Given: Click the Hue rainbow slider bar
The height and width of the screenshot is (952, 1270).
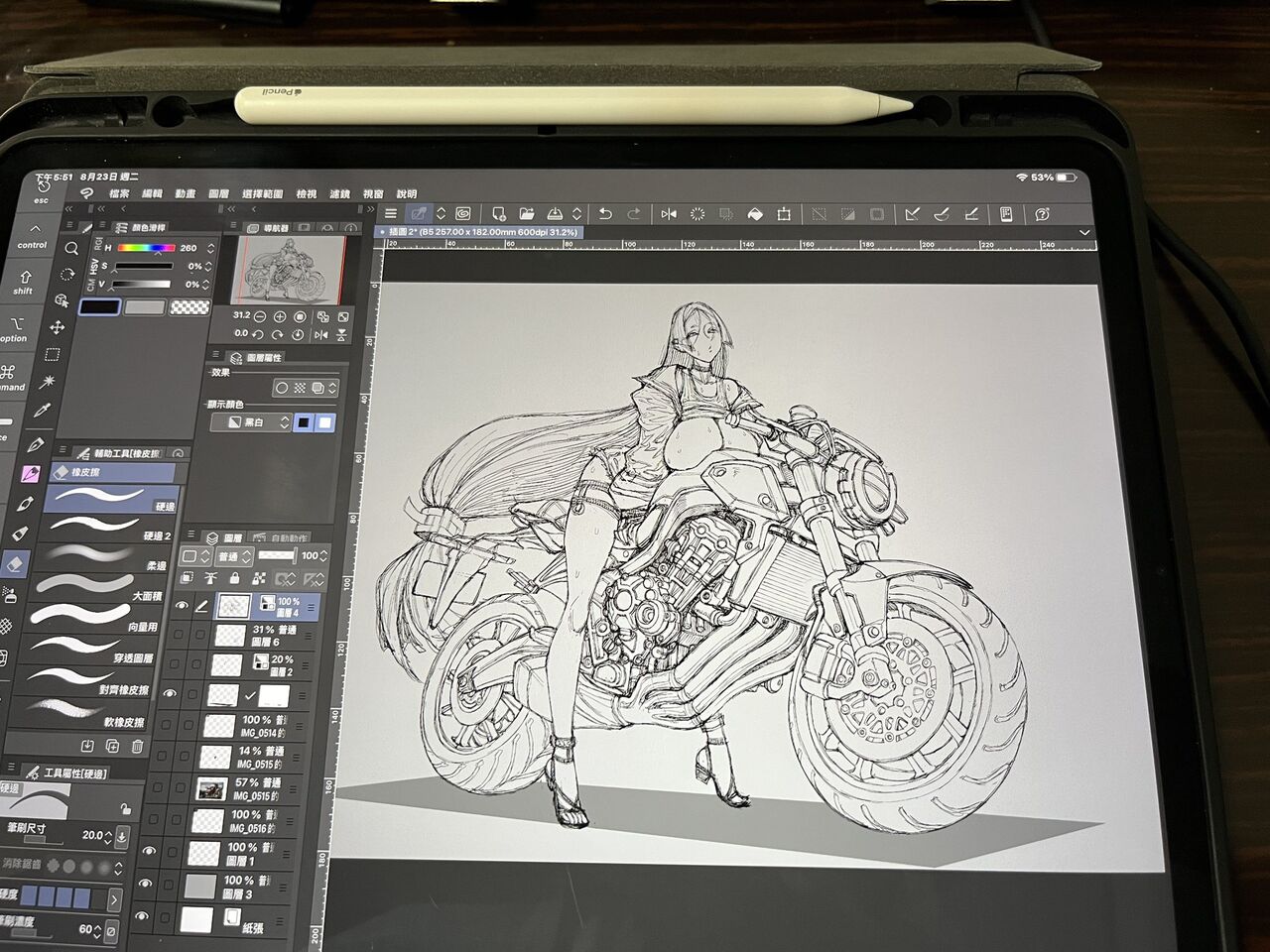Looking at the screenshot, I should [x=146, y=248].
